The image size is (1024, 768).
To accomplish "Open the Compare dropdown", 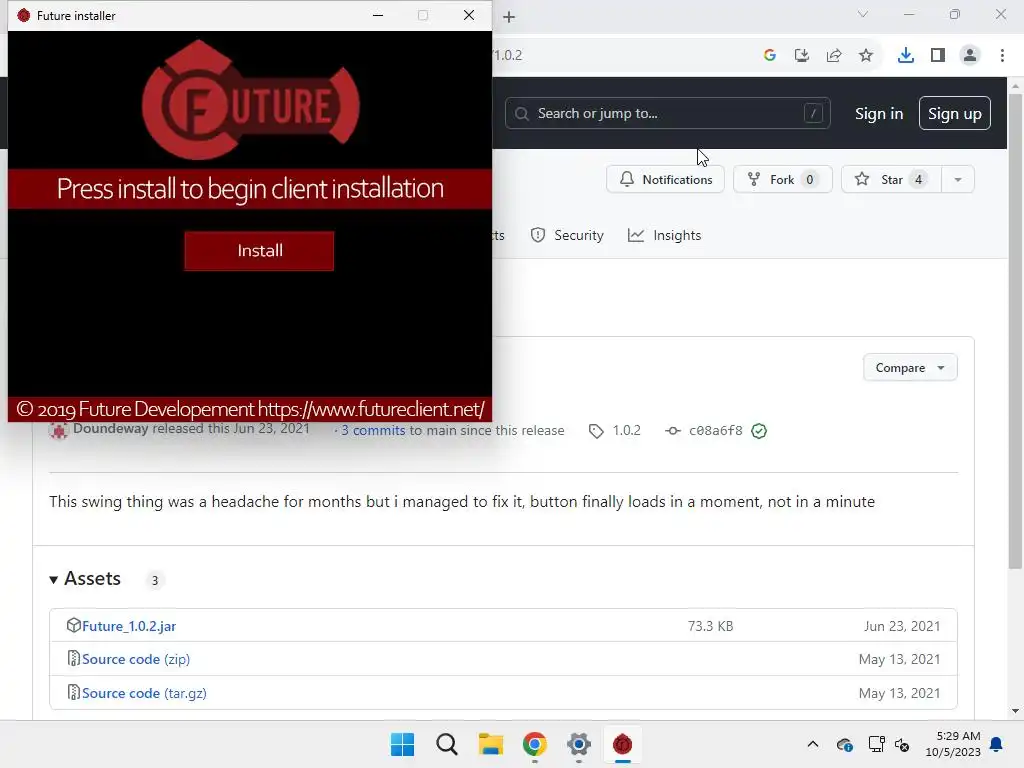I will click(x=910, y=368).
